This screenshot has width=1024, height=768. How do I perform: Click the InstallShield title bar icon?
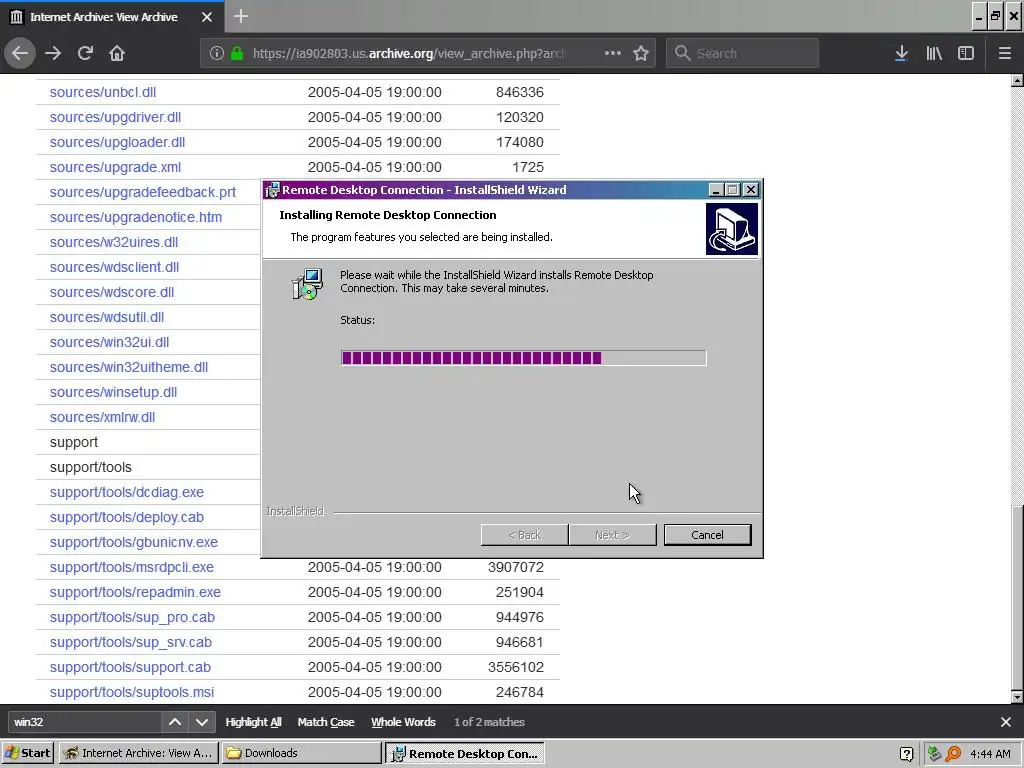pos(272,190)
